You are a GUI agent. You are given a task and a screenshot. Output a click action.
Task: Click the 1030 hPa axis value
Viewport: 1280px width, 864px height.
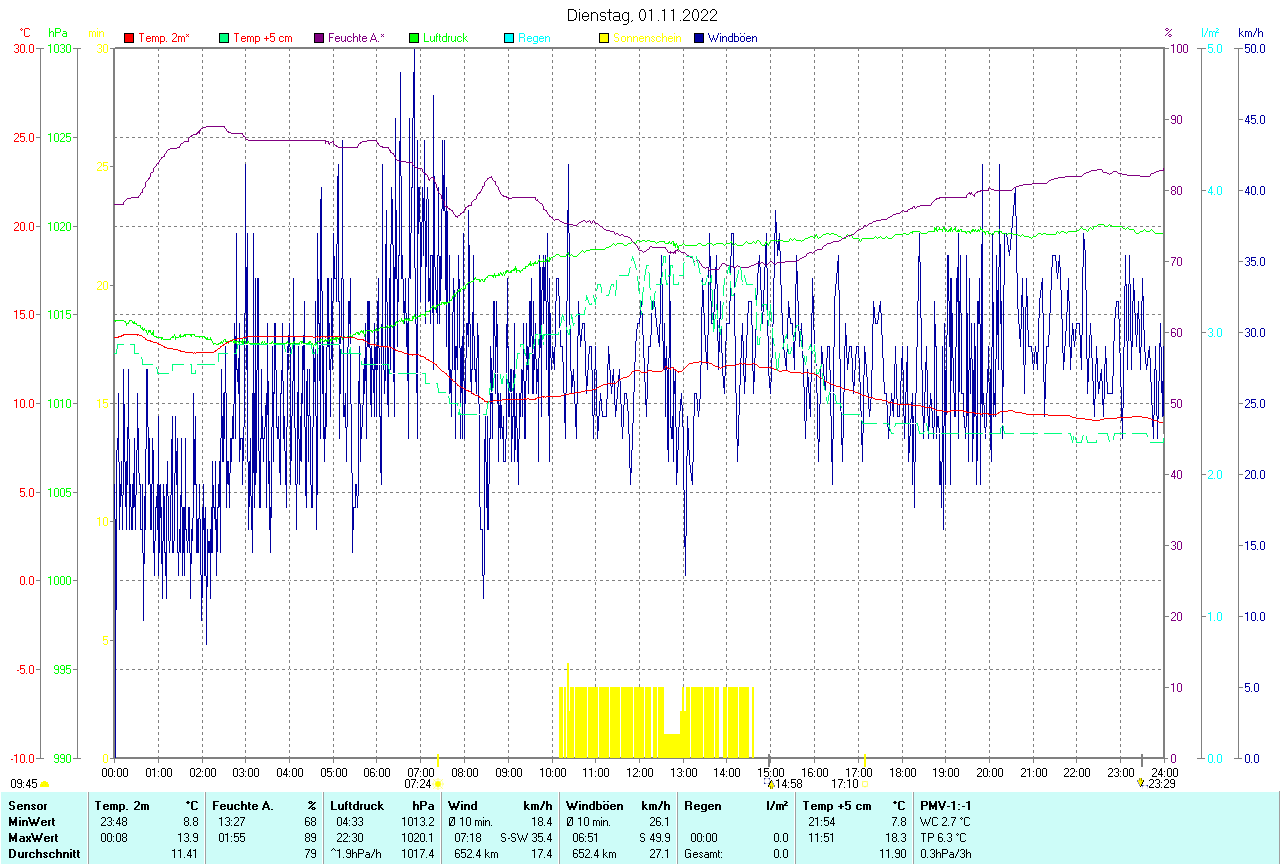[60, 48]
